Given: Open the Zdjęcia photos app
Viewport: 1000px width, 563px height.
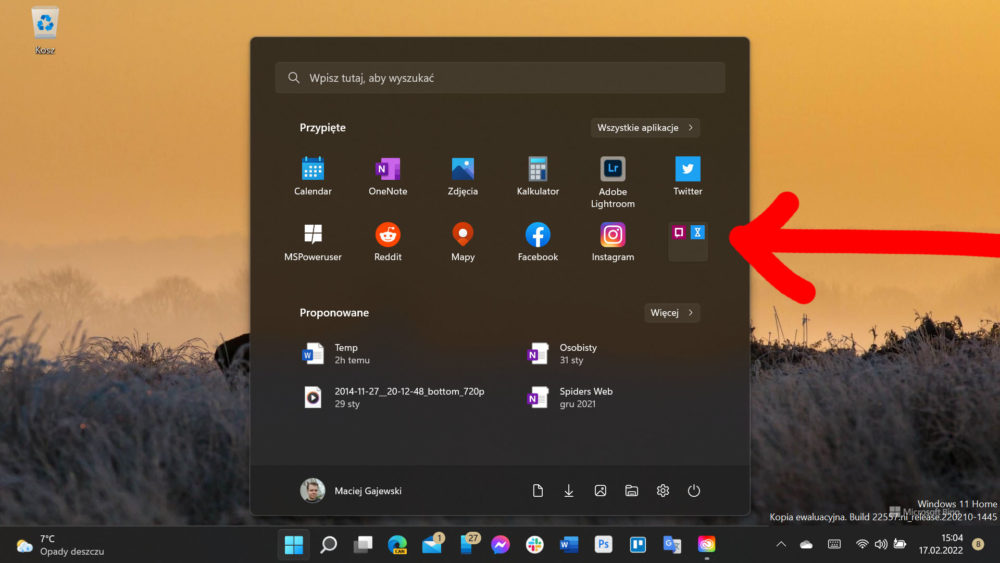Looking at the screenshot, I should click(x=462, y=176).
